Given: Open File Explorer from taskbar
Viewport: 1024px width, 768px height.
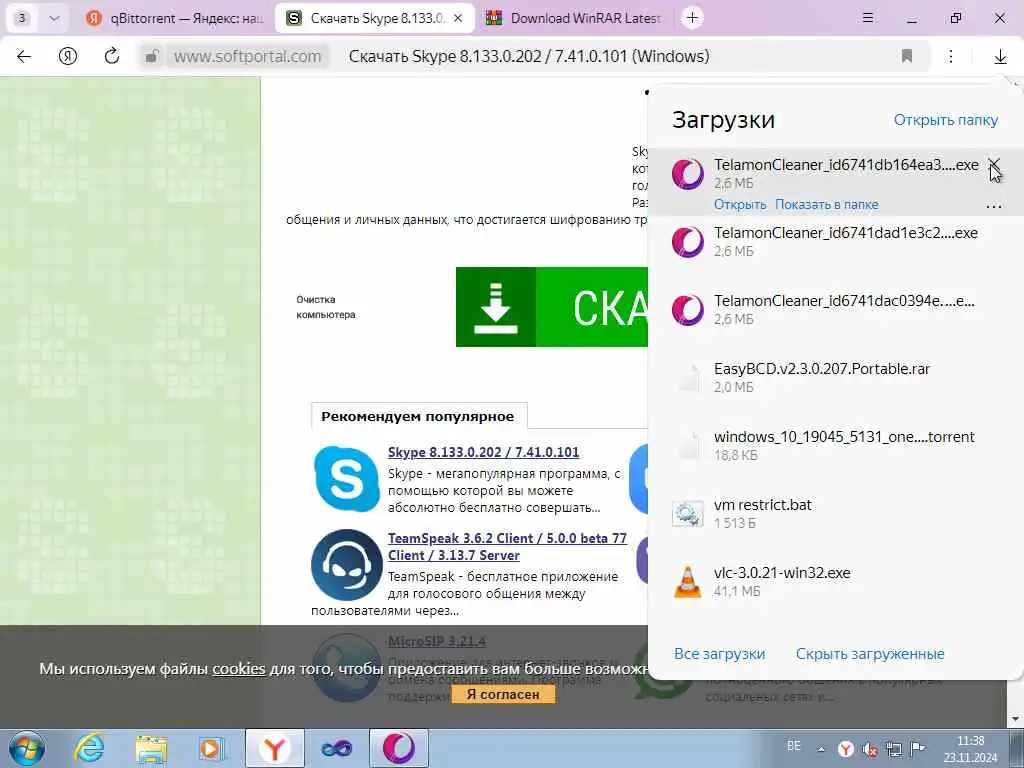Looking at the screenshot, I should click(x=152, y=748).
